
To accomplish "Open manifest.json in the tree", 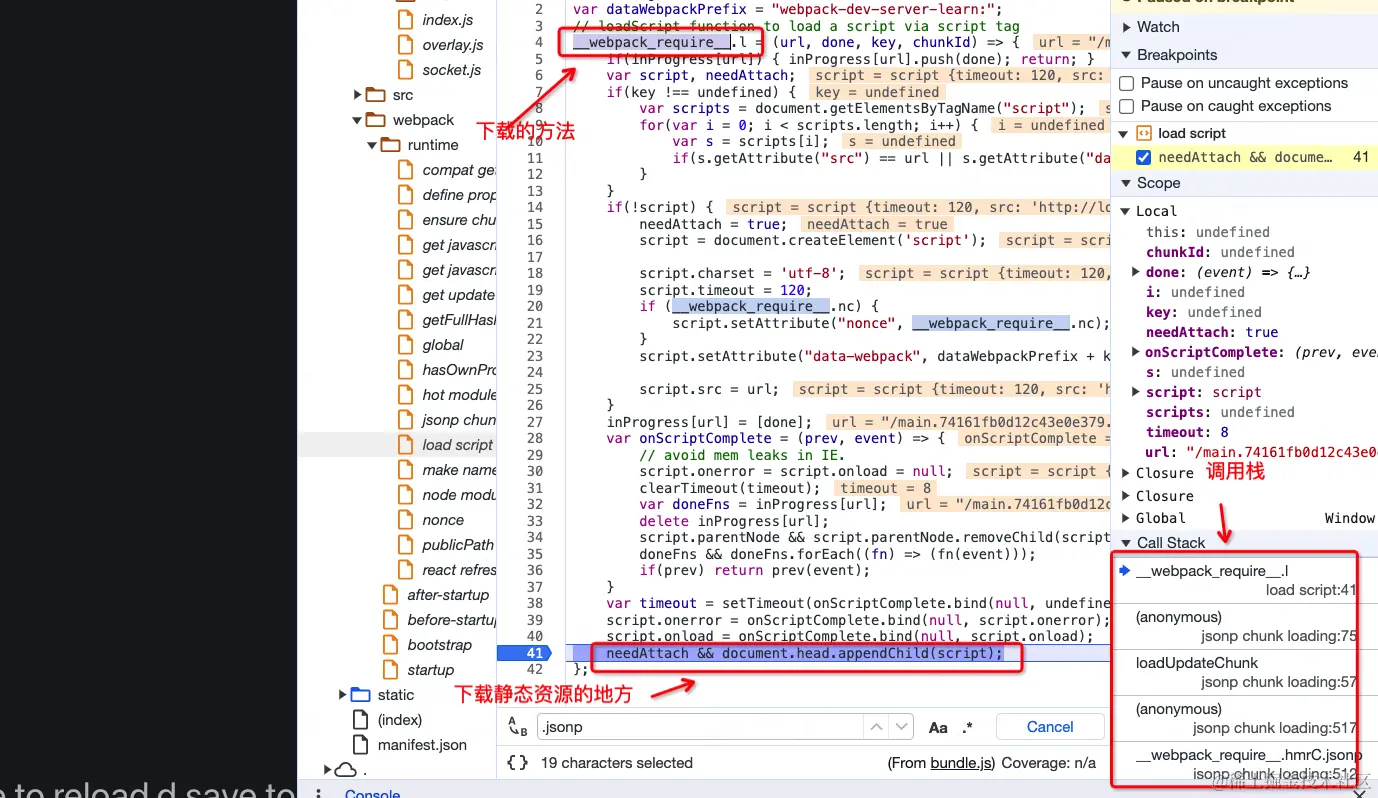I will tap(422, 744).
